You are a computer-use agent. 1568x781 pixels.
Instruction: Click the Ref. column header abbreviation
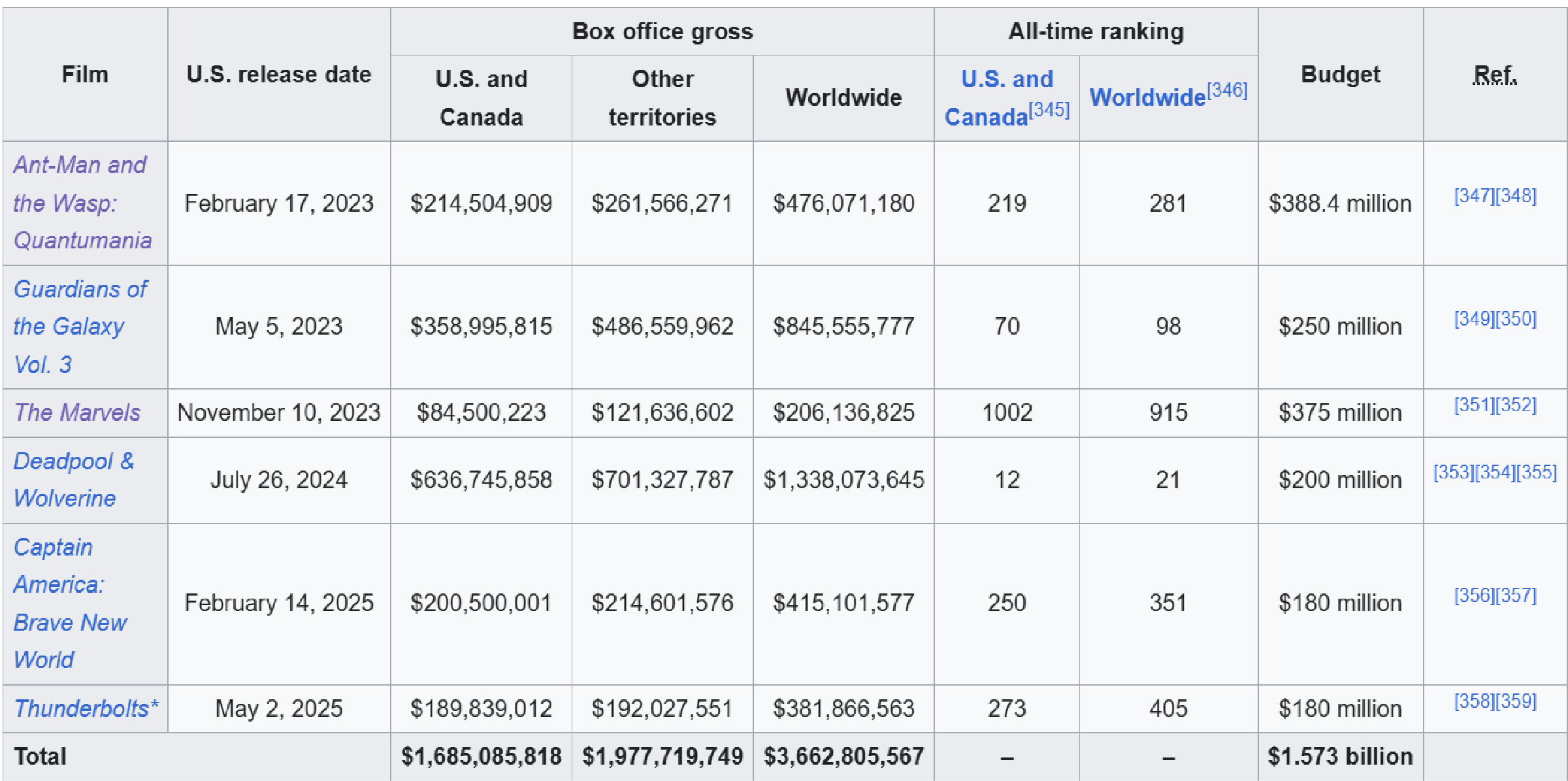(1495, 75)
